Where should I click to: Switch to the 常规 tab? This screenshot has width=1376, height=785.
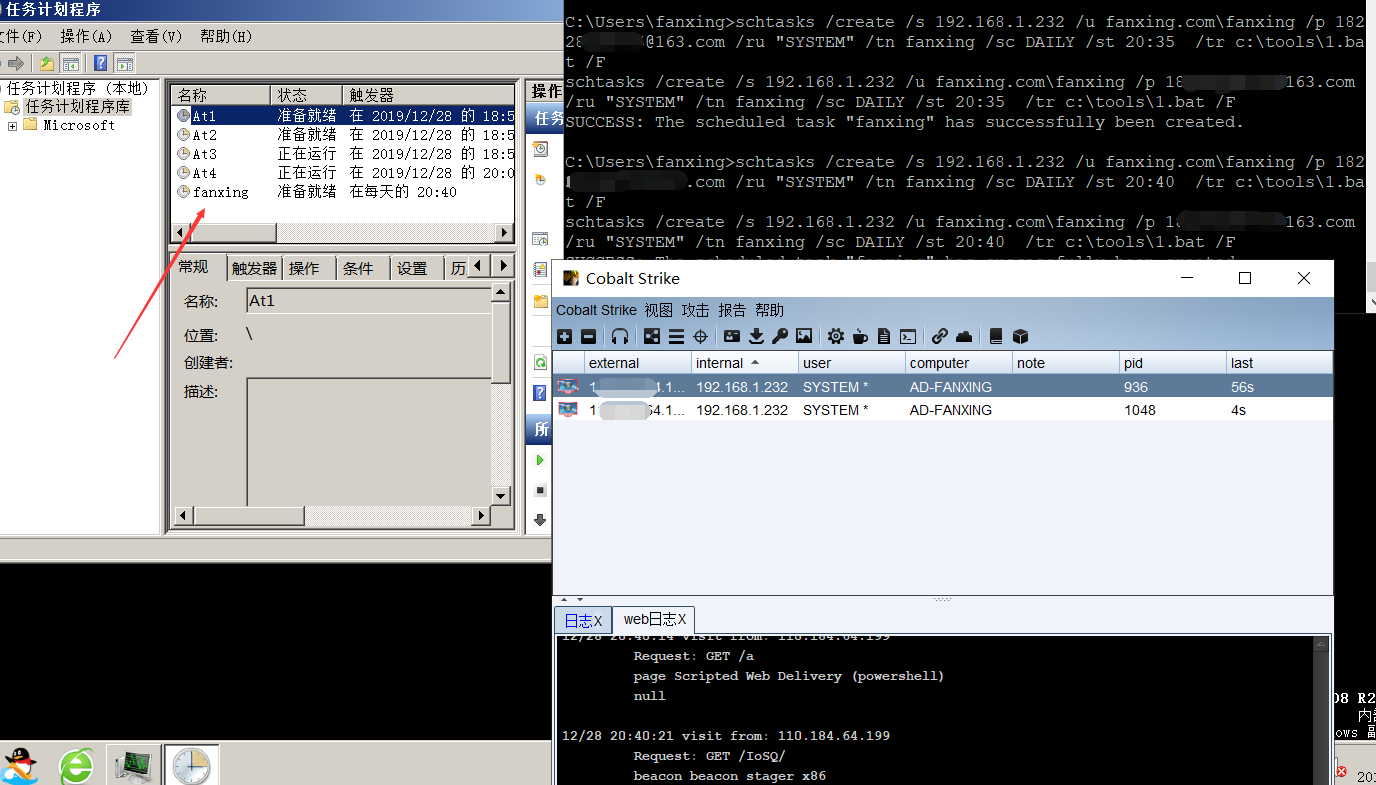click(194, 266)
